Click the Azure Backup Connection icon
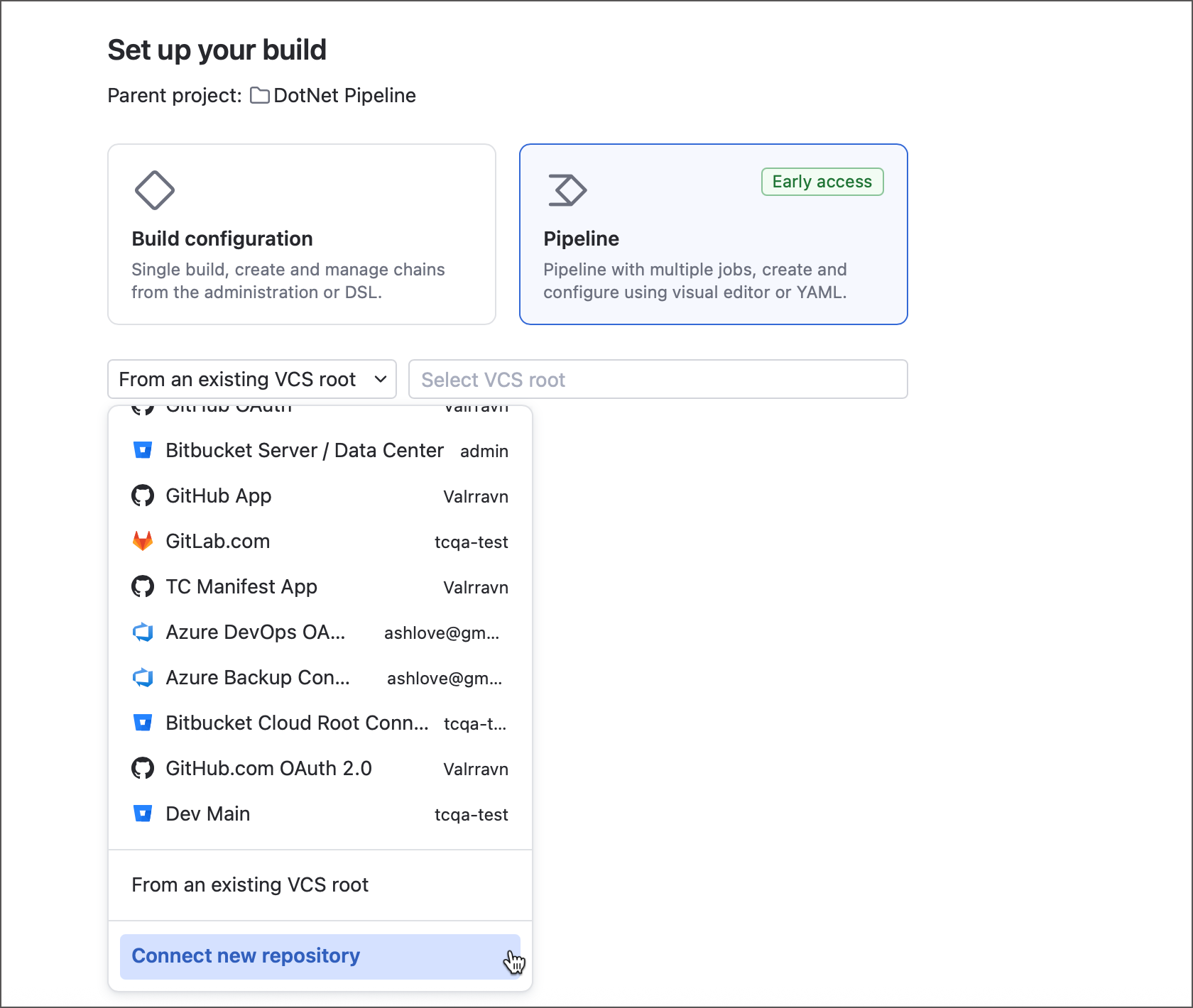 143,677
